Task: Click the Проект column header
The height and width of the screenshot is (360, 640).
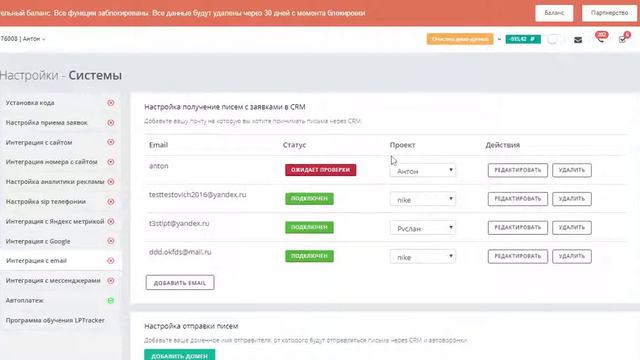Action: [x=402, y=145]
